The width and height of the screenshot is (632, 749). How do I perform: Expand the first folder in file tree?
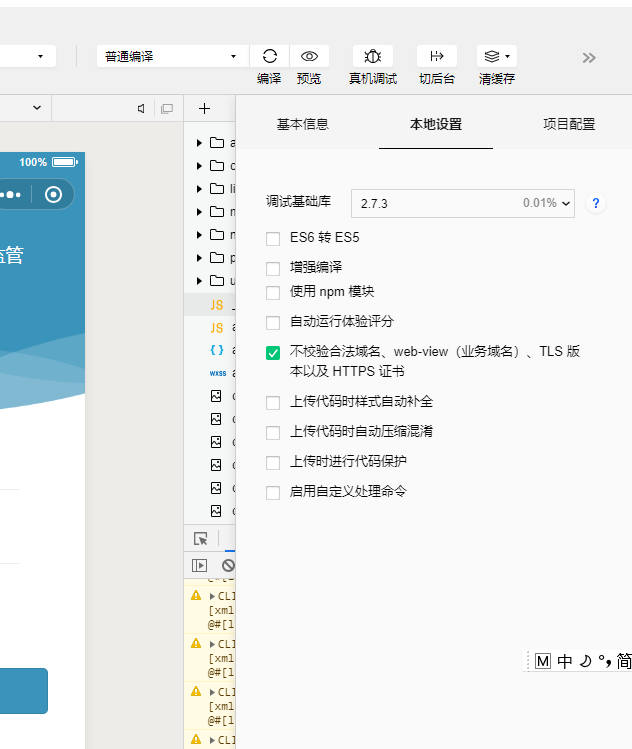199,143
